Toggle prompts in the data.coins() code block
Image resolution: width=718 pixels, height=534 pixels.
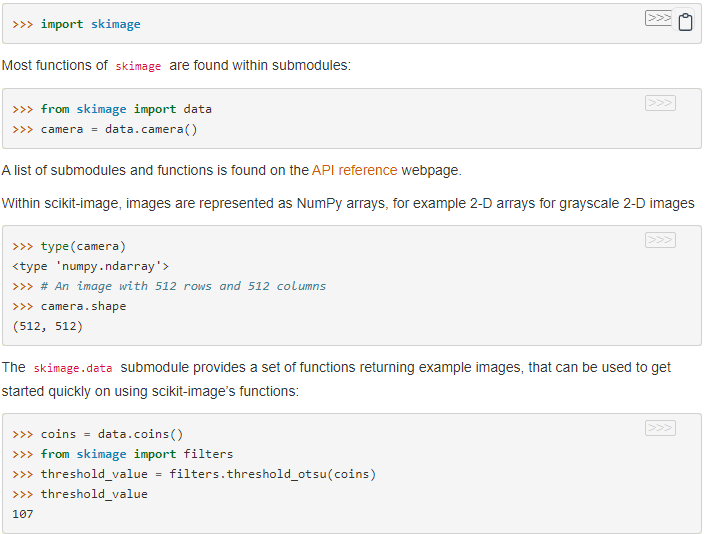[660, 428]
